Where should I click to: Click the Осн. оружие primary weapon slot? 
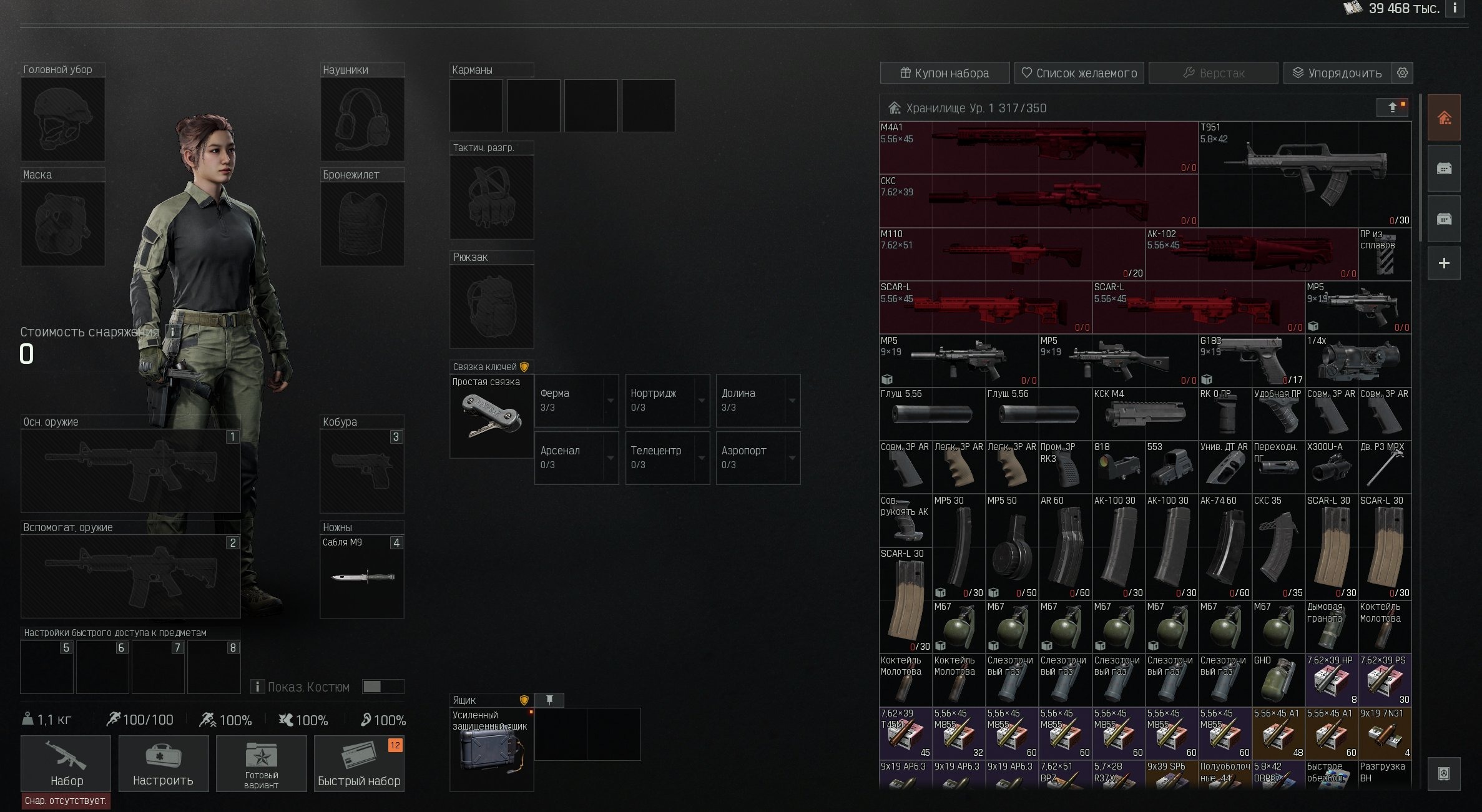tap(130, 471)
